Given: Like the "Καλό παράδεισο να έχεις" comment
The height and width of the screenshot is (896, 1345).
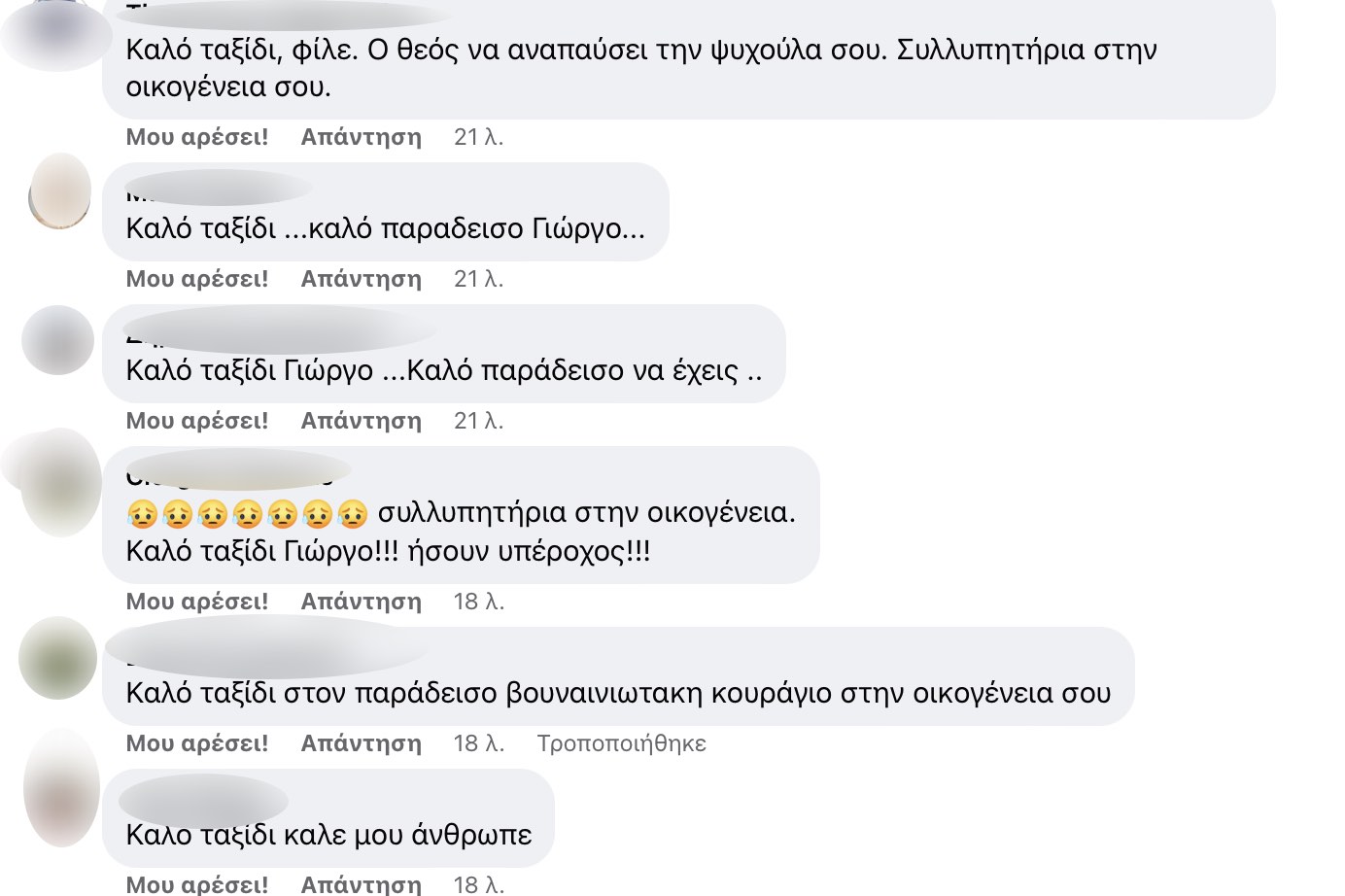Looking at the screenshot, I should tap(196, 421).
